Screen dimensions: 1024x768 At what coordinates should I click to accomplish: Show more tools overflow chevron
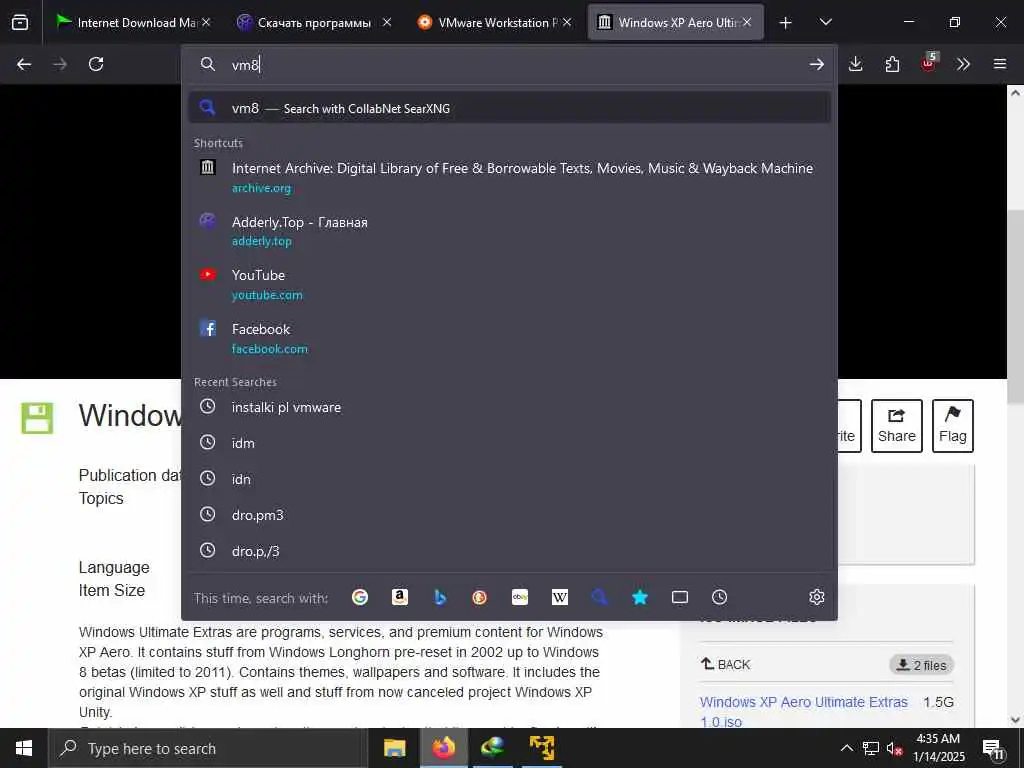pos(963,64)
